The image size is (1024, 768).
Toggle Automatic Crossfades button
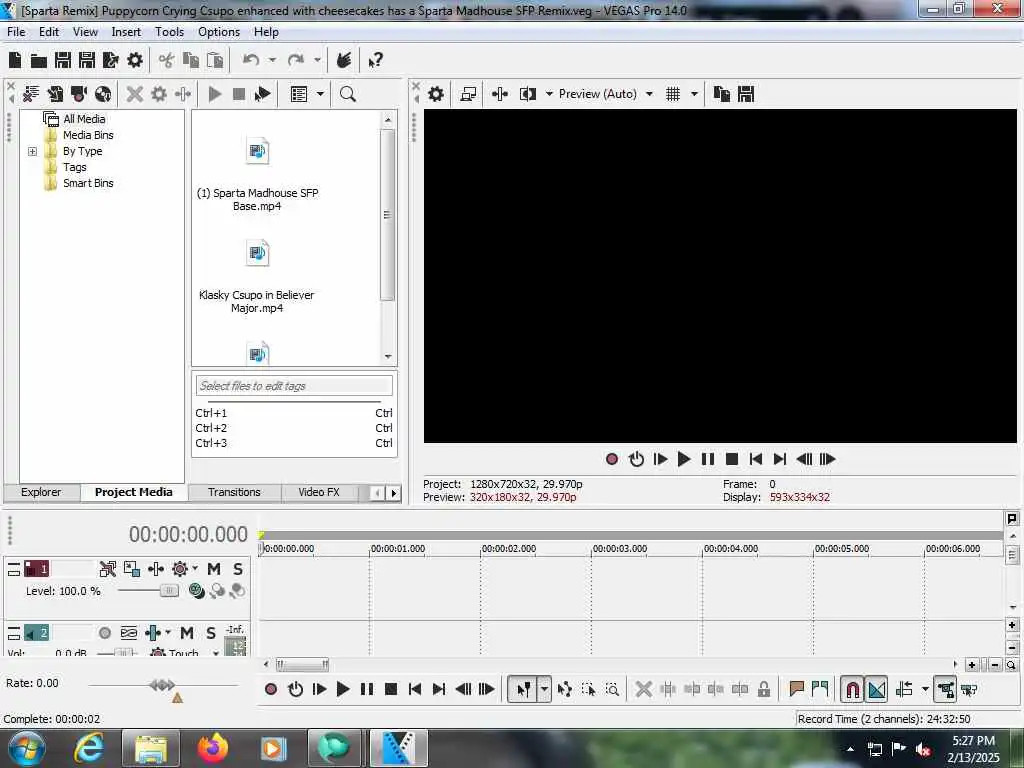point(876,689)
